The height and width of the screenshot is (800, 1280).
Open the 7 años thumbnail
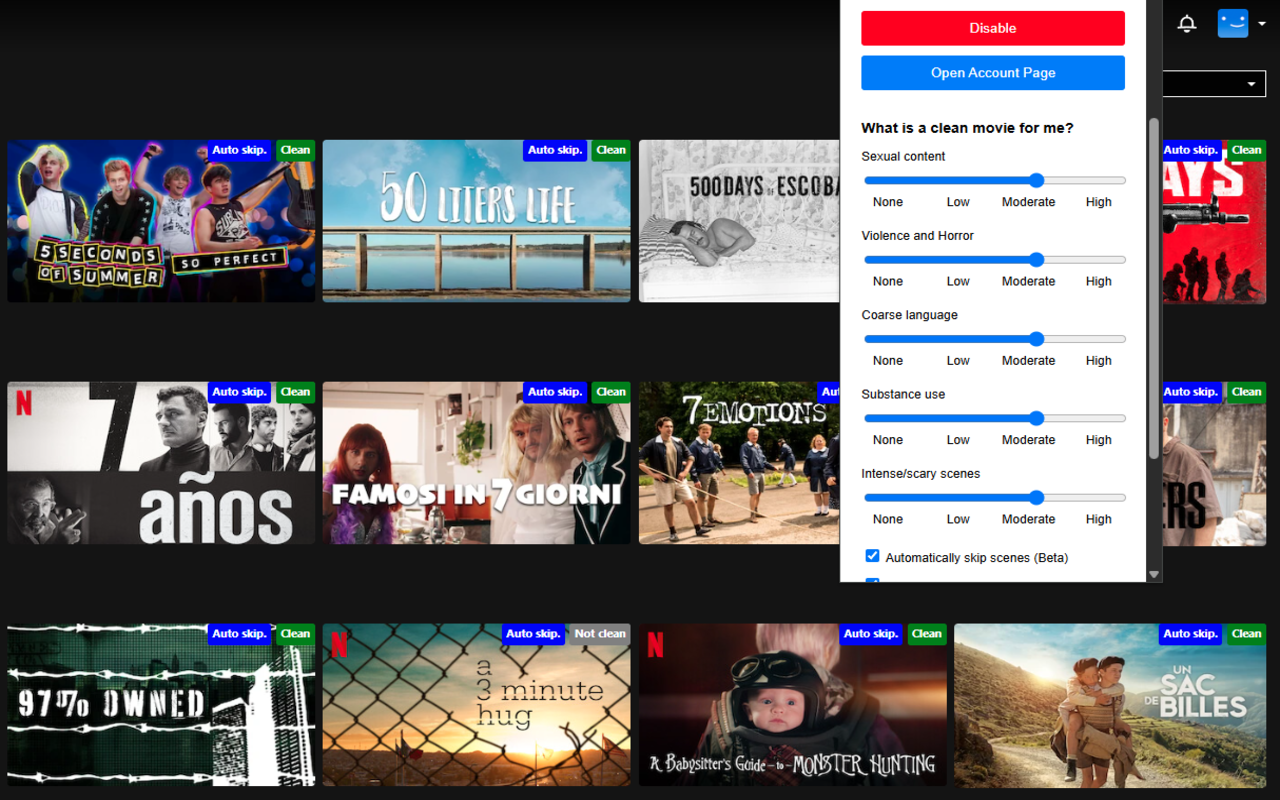pos(161,463)
